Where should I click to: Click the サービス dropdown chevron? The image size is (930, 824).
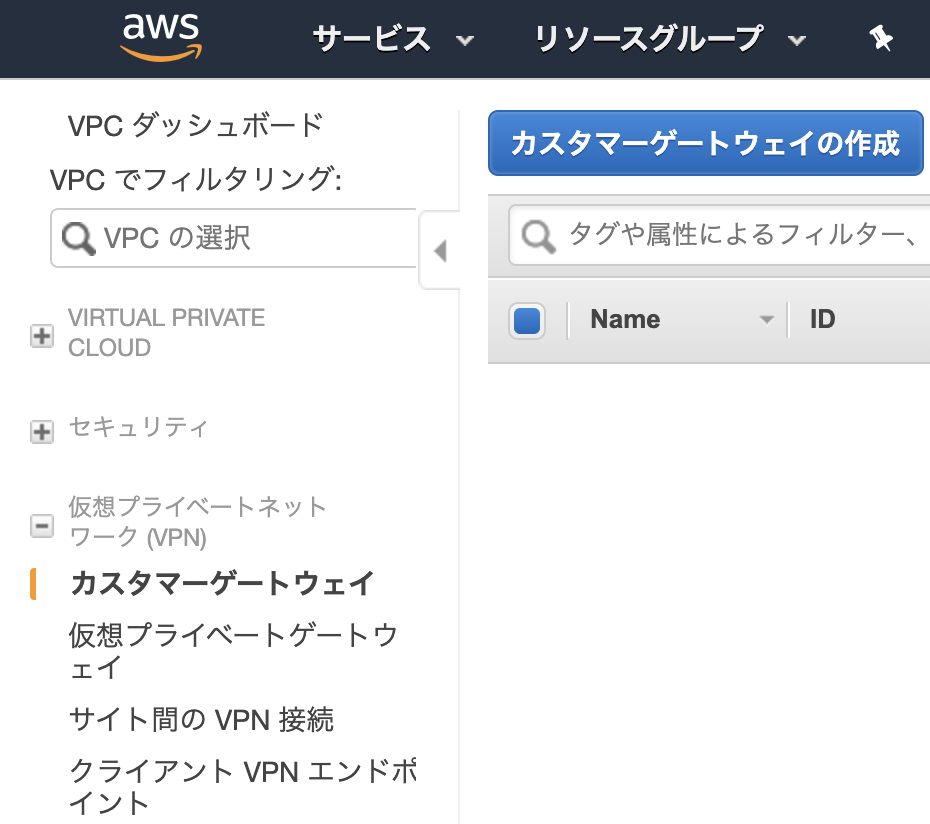[464, 40]
